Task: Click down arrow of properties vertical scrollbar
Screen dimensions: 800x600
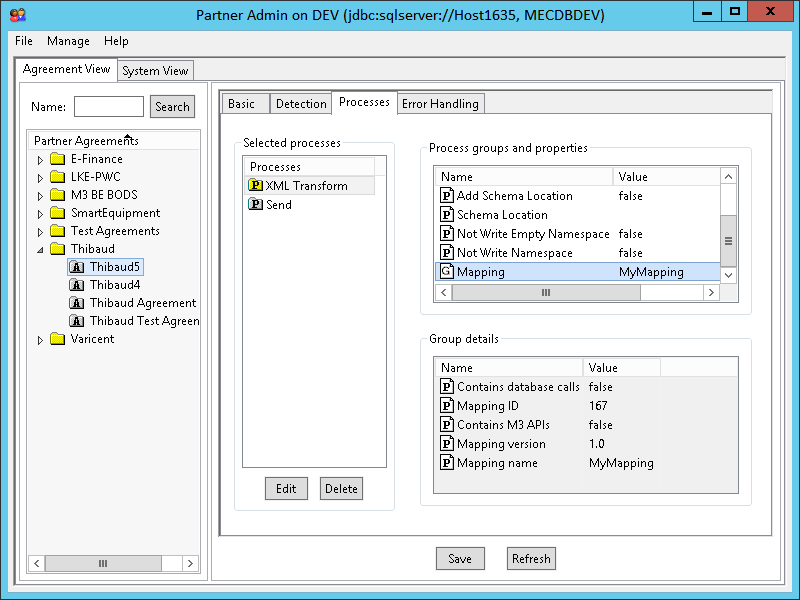Action: point(728,274)
